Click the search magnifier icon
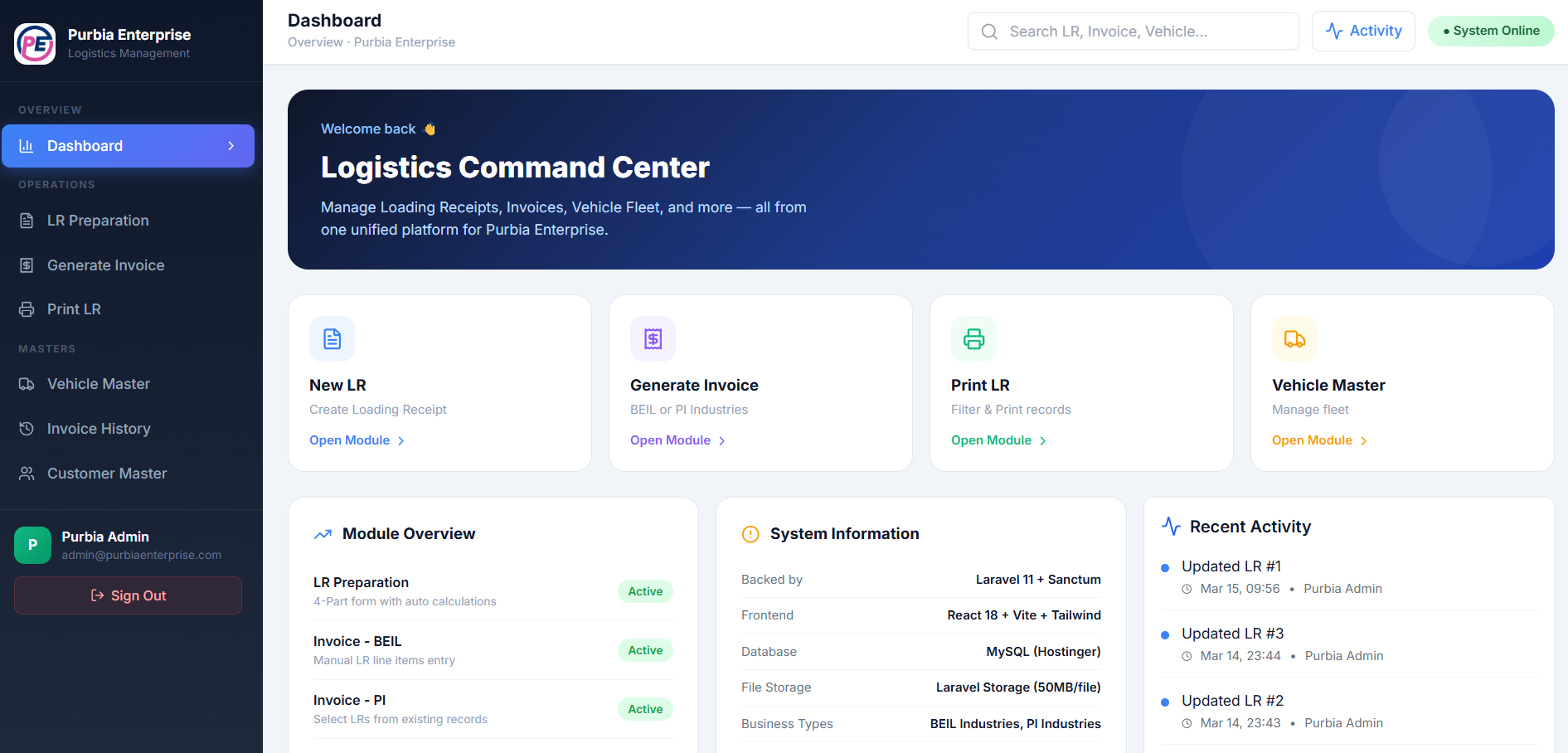Screen dimensions: 1568x753 (x=989, y=32)
